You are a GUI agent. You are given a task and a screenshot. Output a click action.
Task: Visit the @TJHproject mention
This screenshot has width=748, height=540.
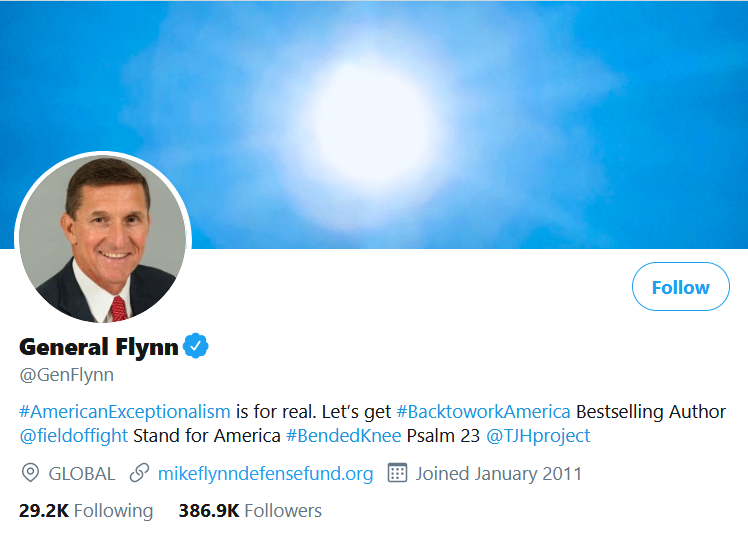pos(538,436)
